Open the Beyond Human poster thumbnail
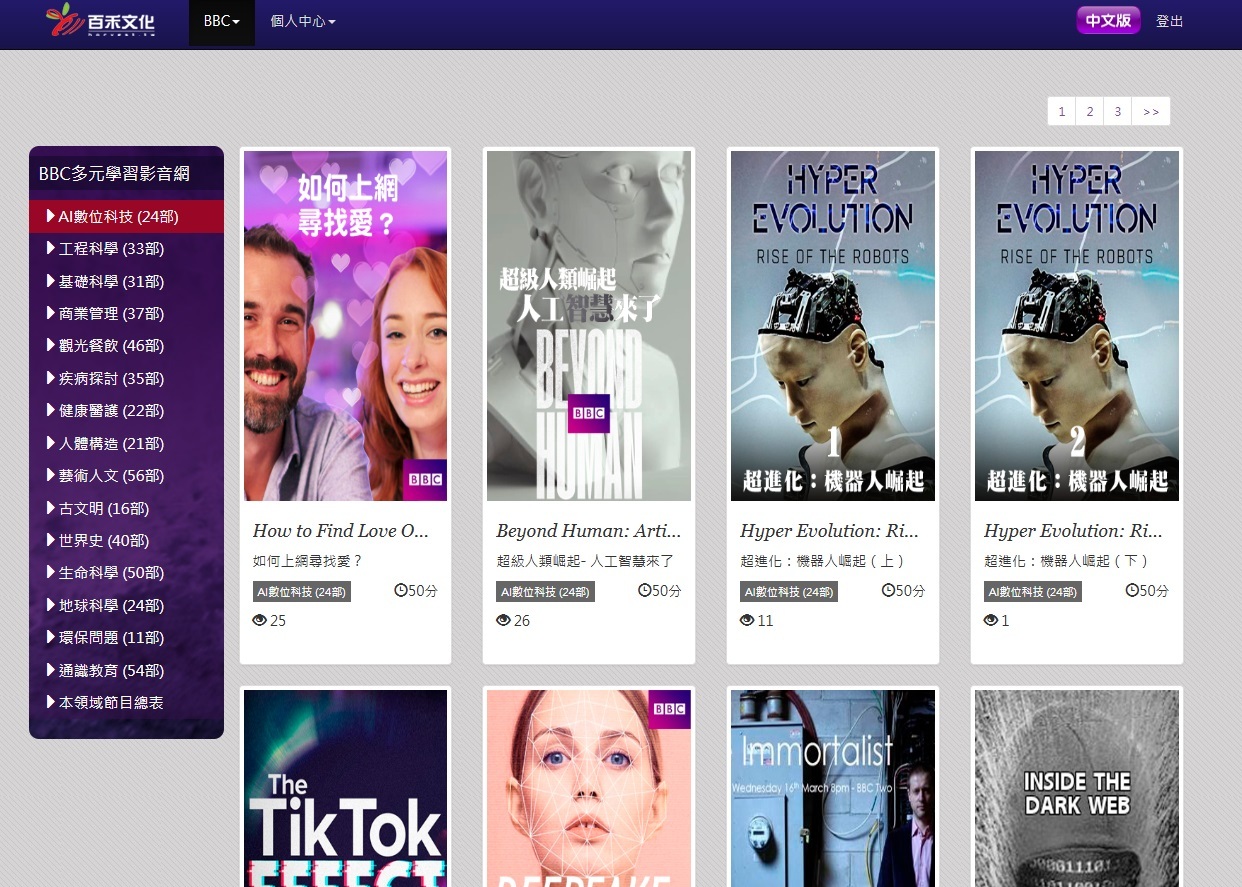Screen dimensions: 1242x887 (588, 325)
